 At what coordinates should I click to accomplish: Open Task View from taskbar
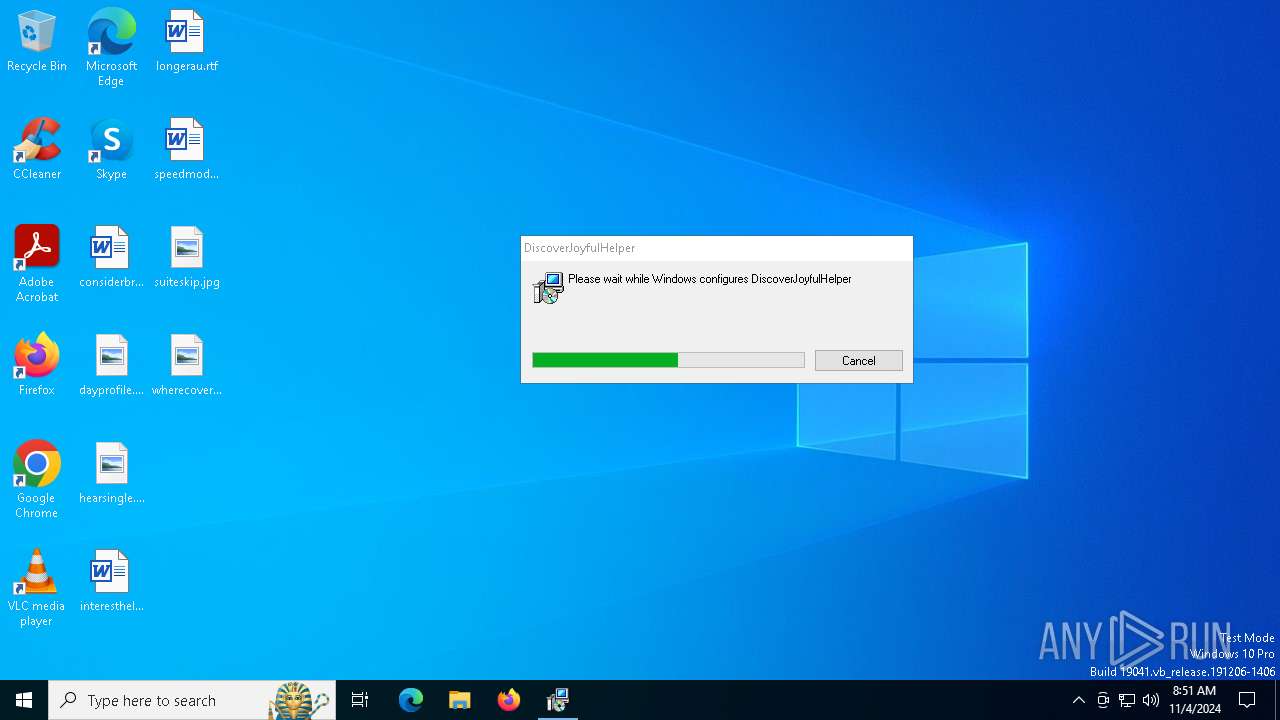click(360, 700)
